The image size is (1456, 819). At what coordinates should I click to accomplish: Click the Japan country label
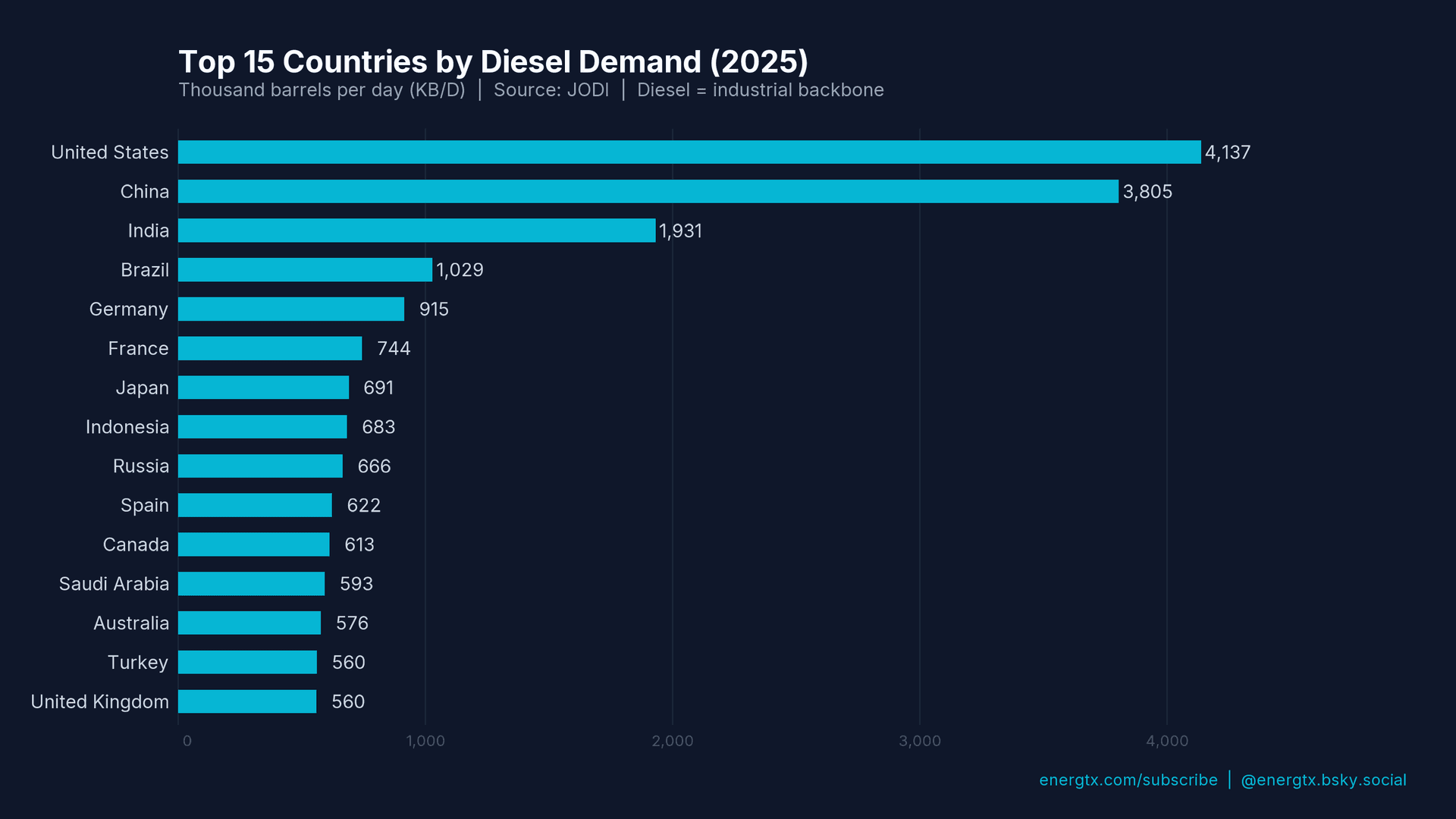[143, 388]
